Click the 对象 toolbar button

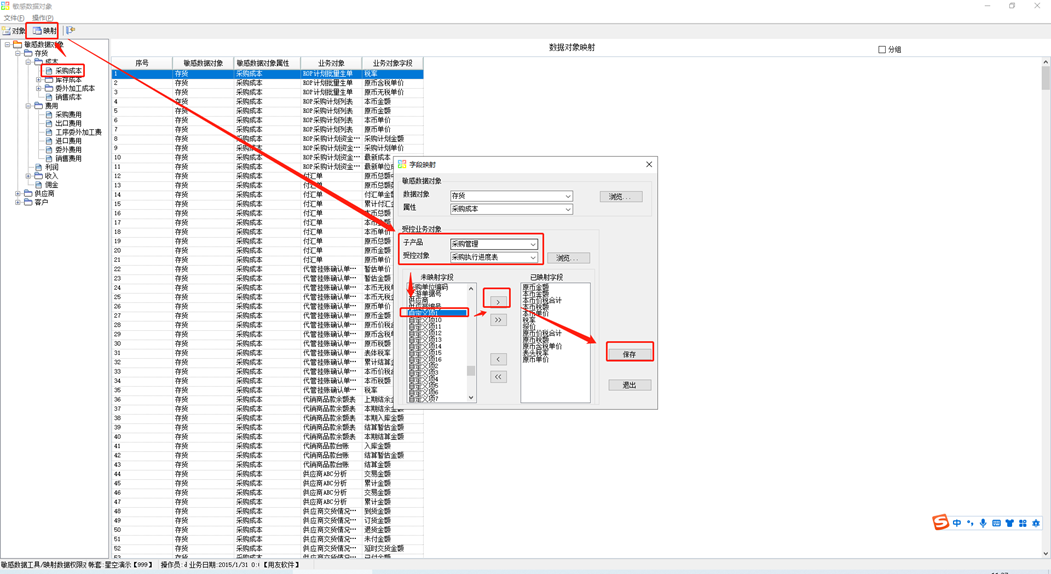pyautogui.click(x=13, y=31)
